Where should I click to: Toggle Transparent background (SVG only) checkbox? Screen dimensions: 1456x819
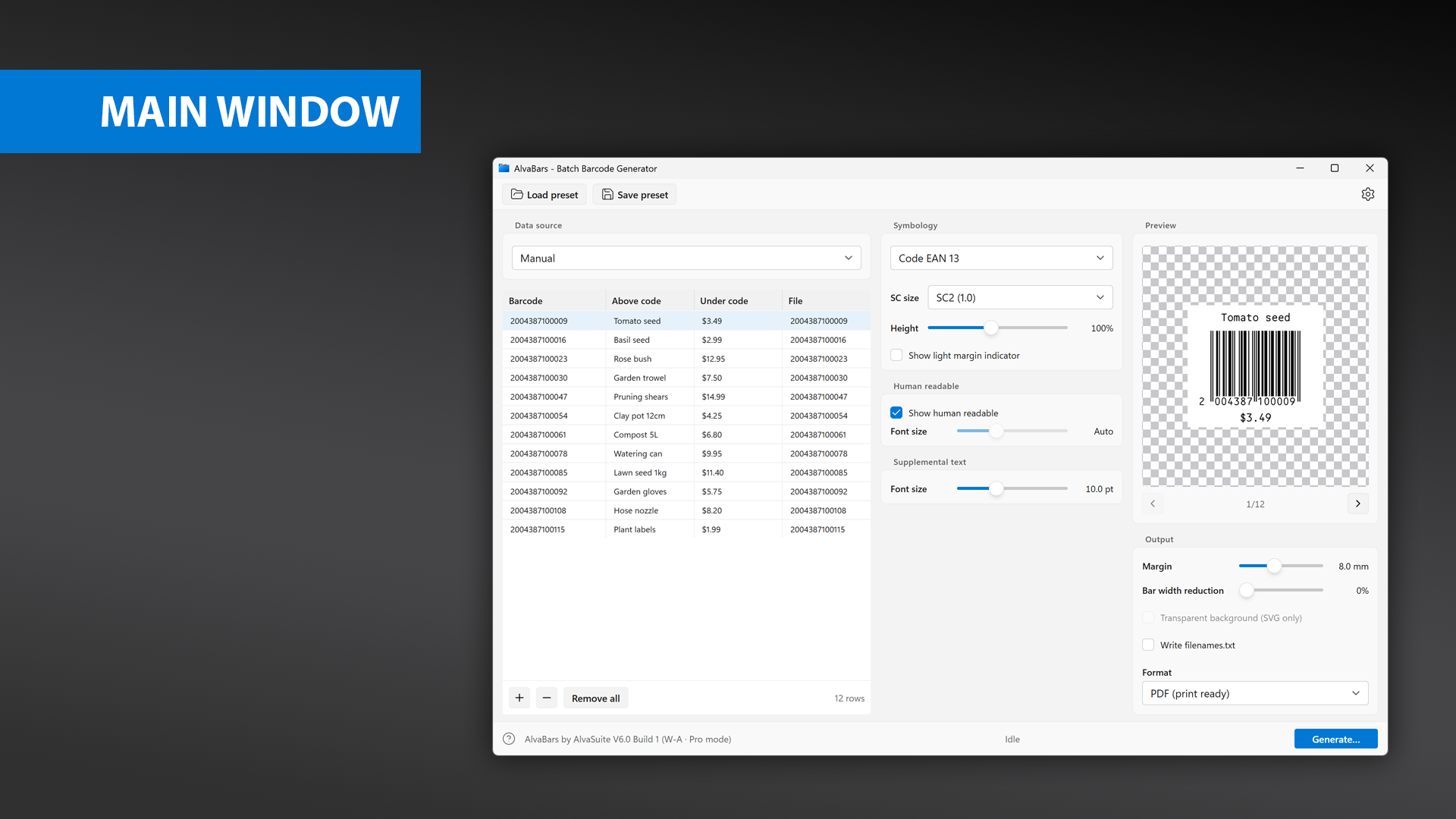pos(1148,617)
